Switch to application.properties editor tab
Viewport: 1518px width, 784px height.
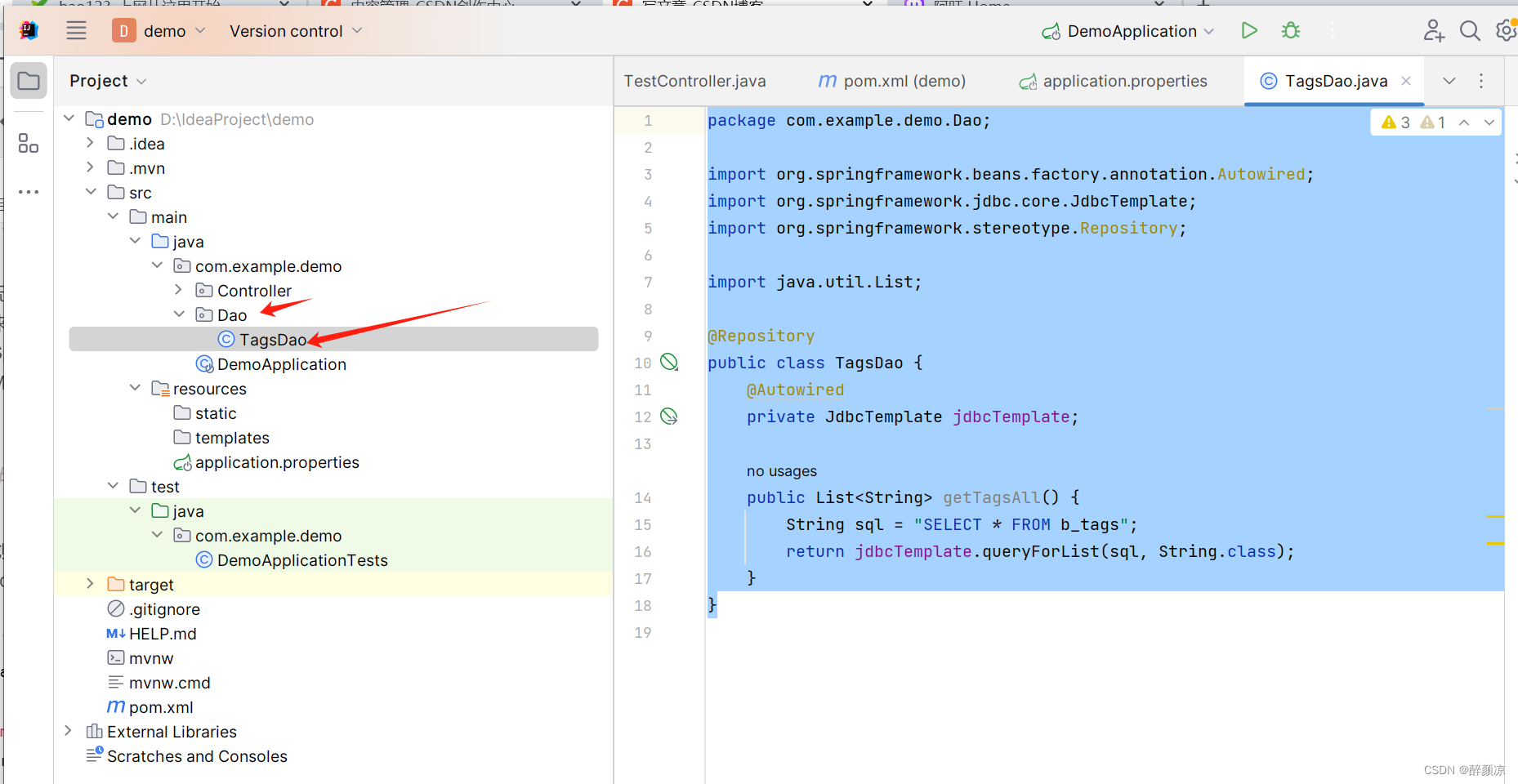tap(1113, 81)
